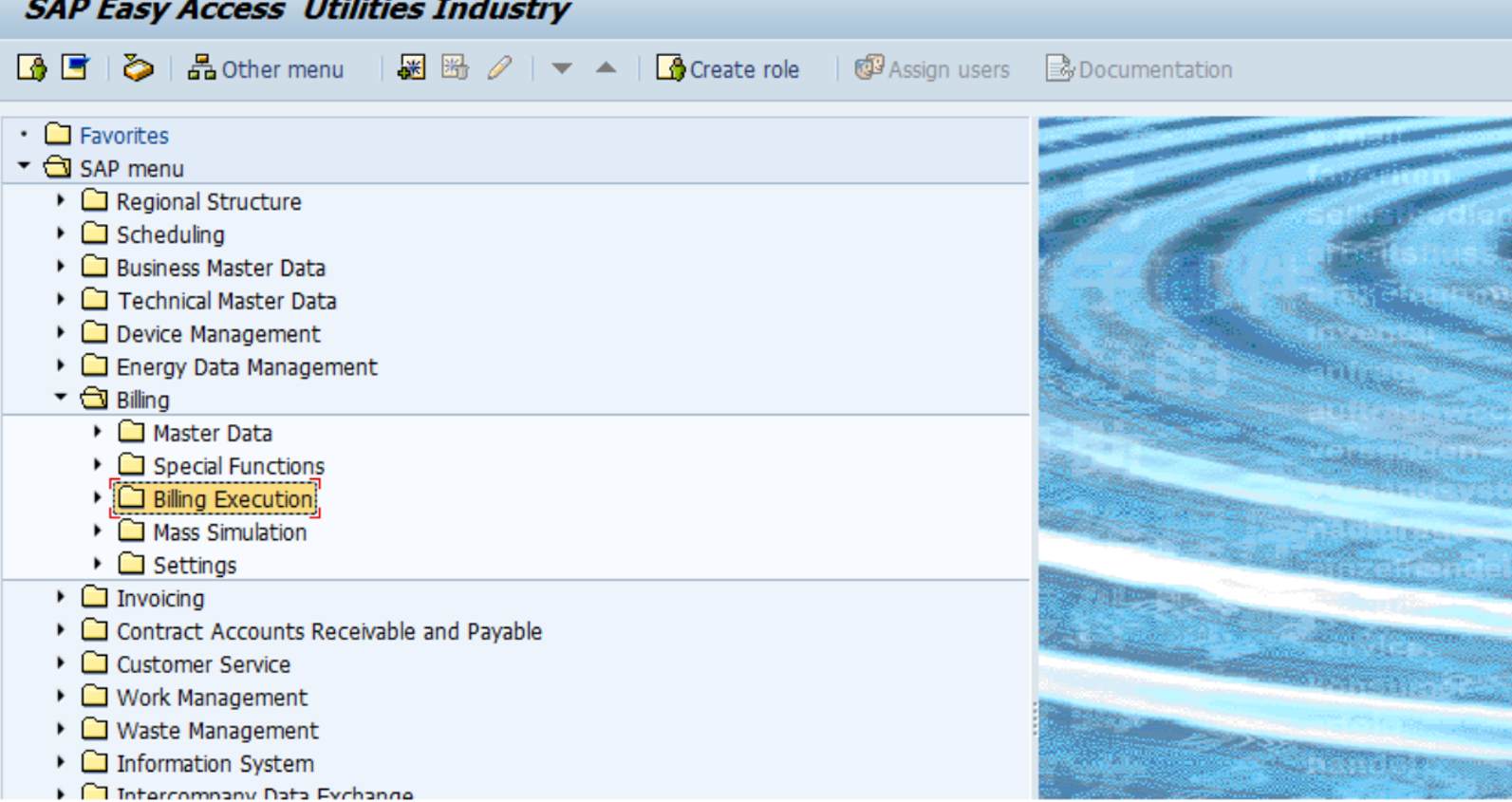The image size is (1512, 802).
Task: Click the Scheduling folder icon
Action: pyautogui.click(x=94, y=233)
